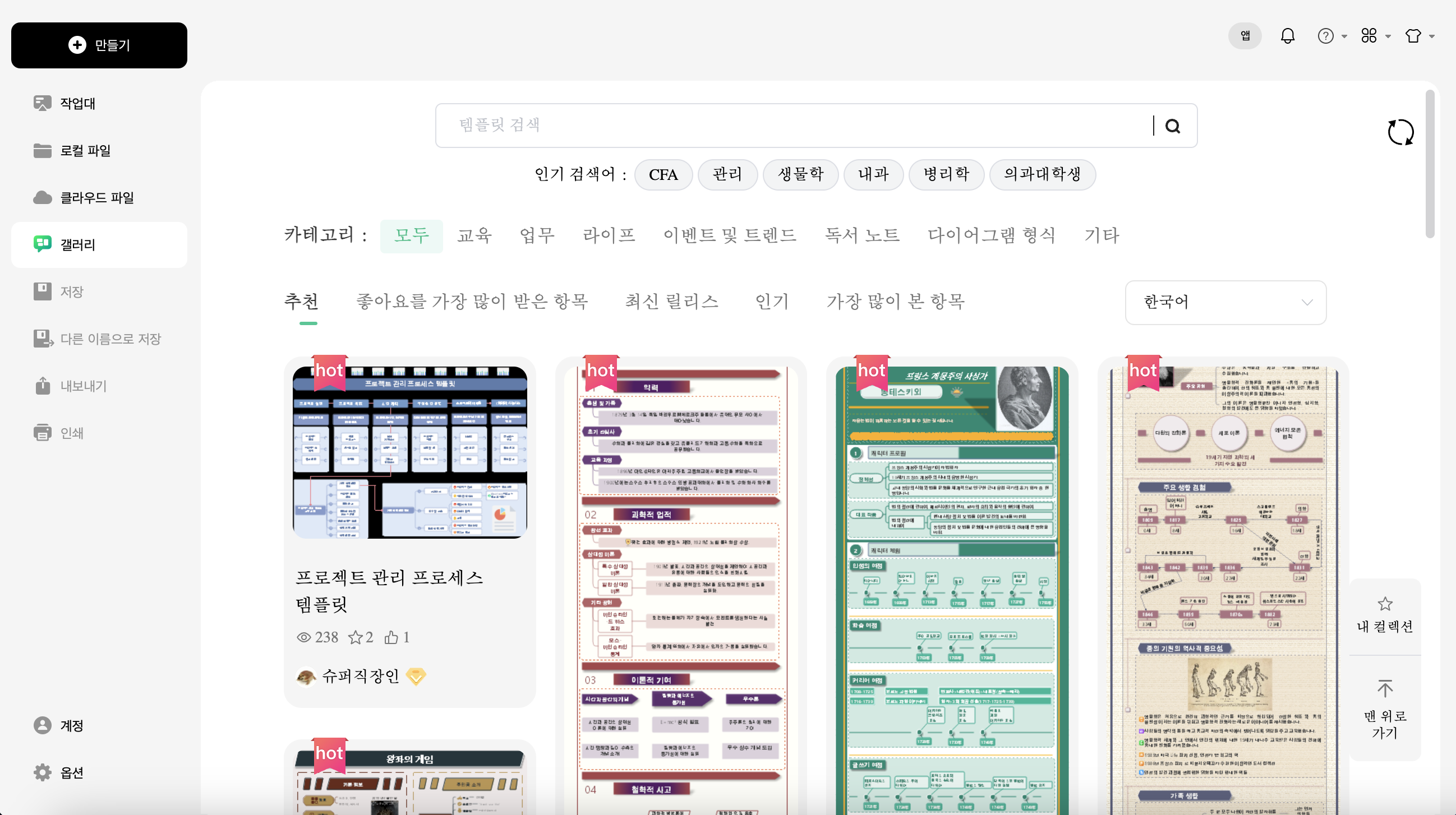Select category 라이프
1456x815 pixels.
pos(609,235)
